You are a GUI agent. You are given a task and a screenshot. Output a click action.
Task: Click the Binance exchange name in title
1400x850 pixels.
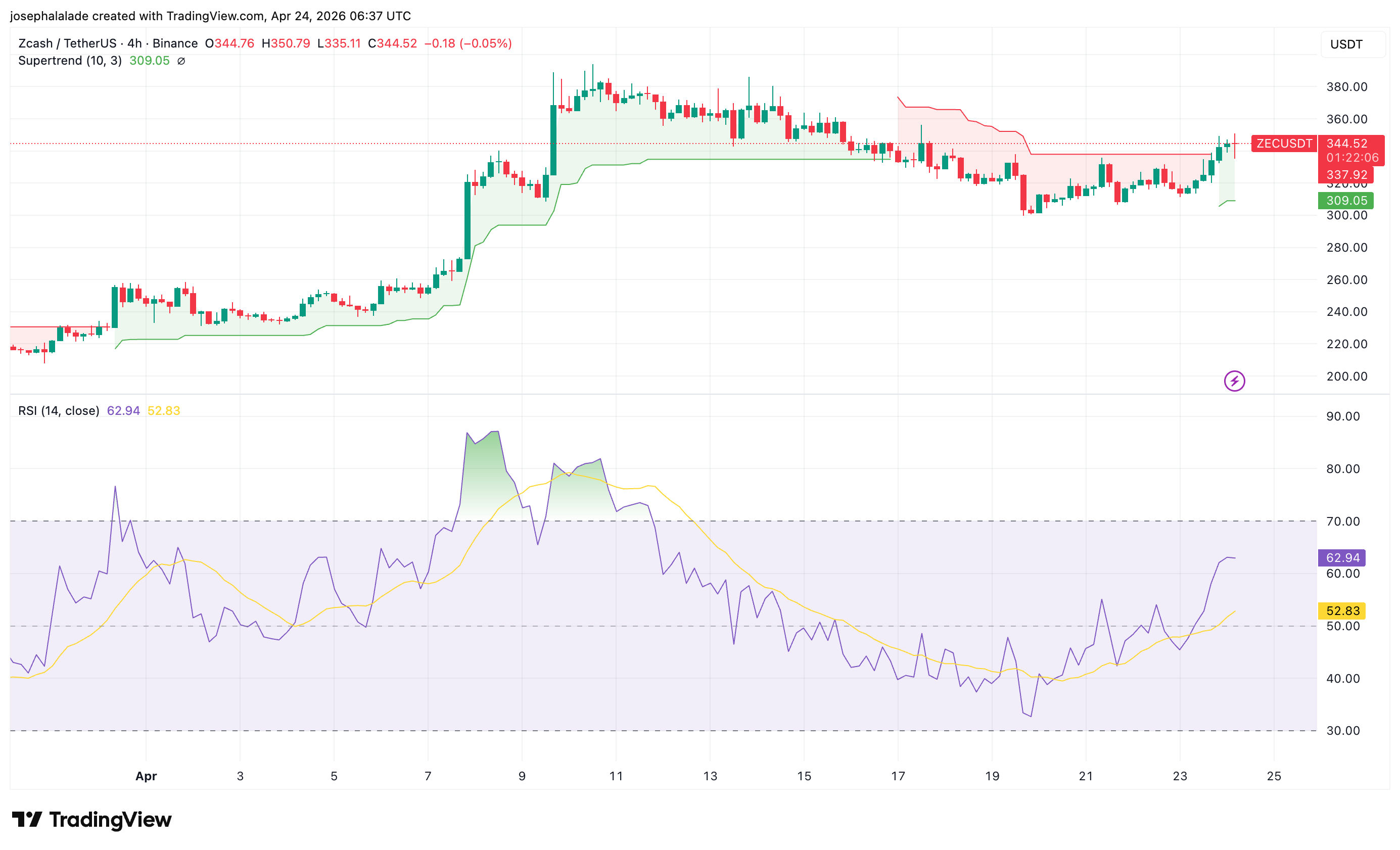(x=175, y=44)
